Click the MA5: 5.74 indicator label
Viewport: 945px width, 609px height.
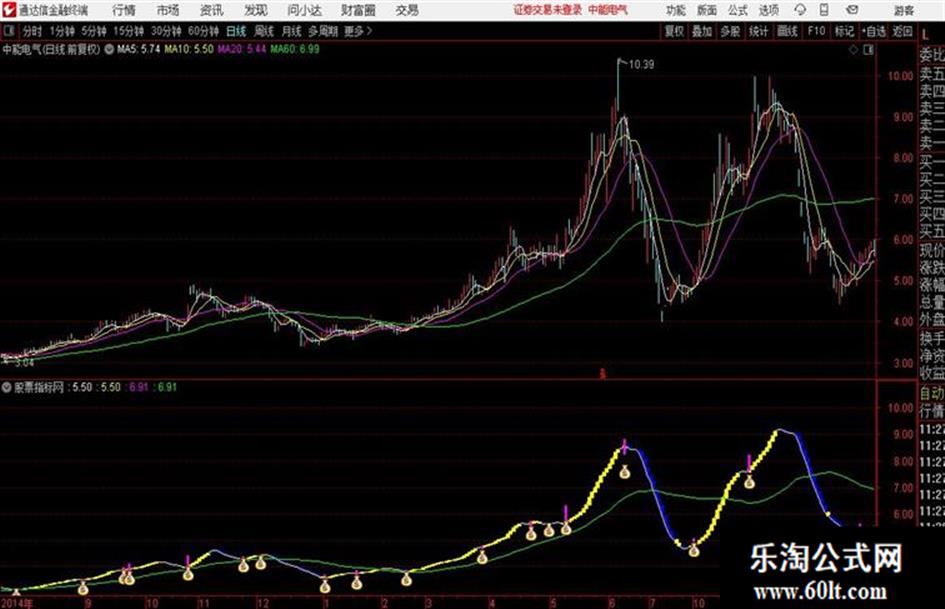pyautogui.click(x=139, y=49)
